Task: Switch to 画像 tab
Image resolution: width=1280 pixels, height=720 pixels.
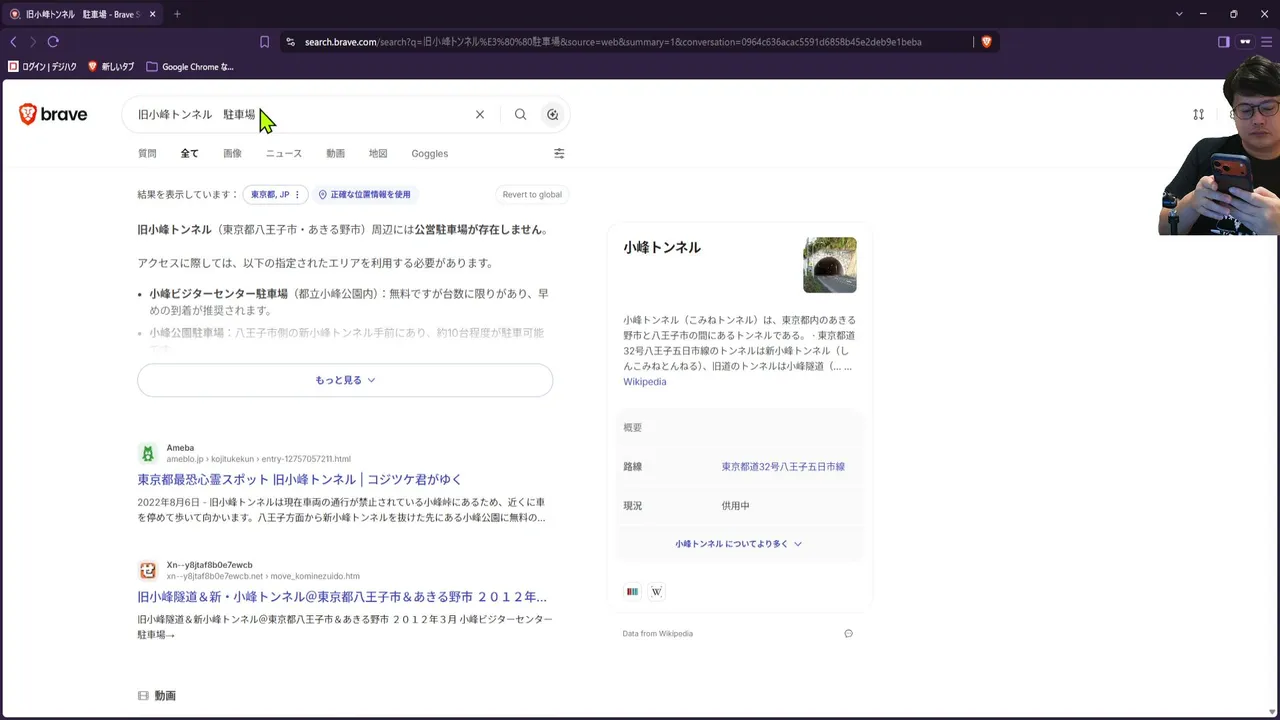Action: (x=232, y=153)
